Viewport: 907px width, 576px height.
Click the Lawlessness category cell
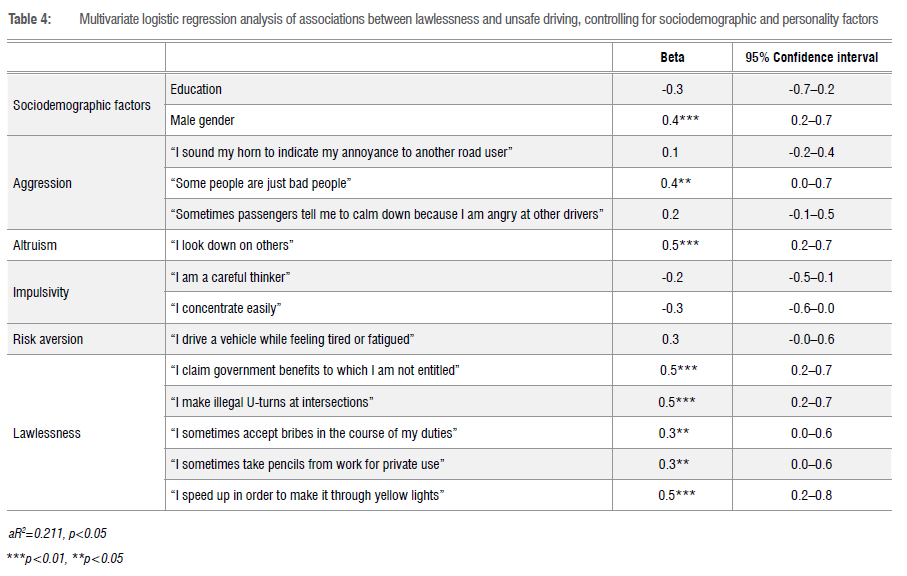[x=46, y=433]
